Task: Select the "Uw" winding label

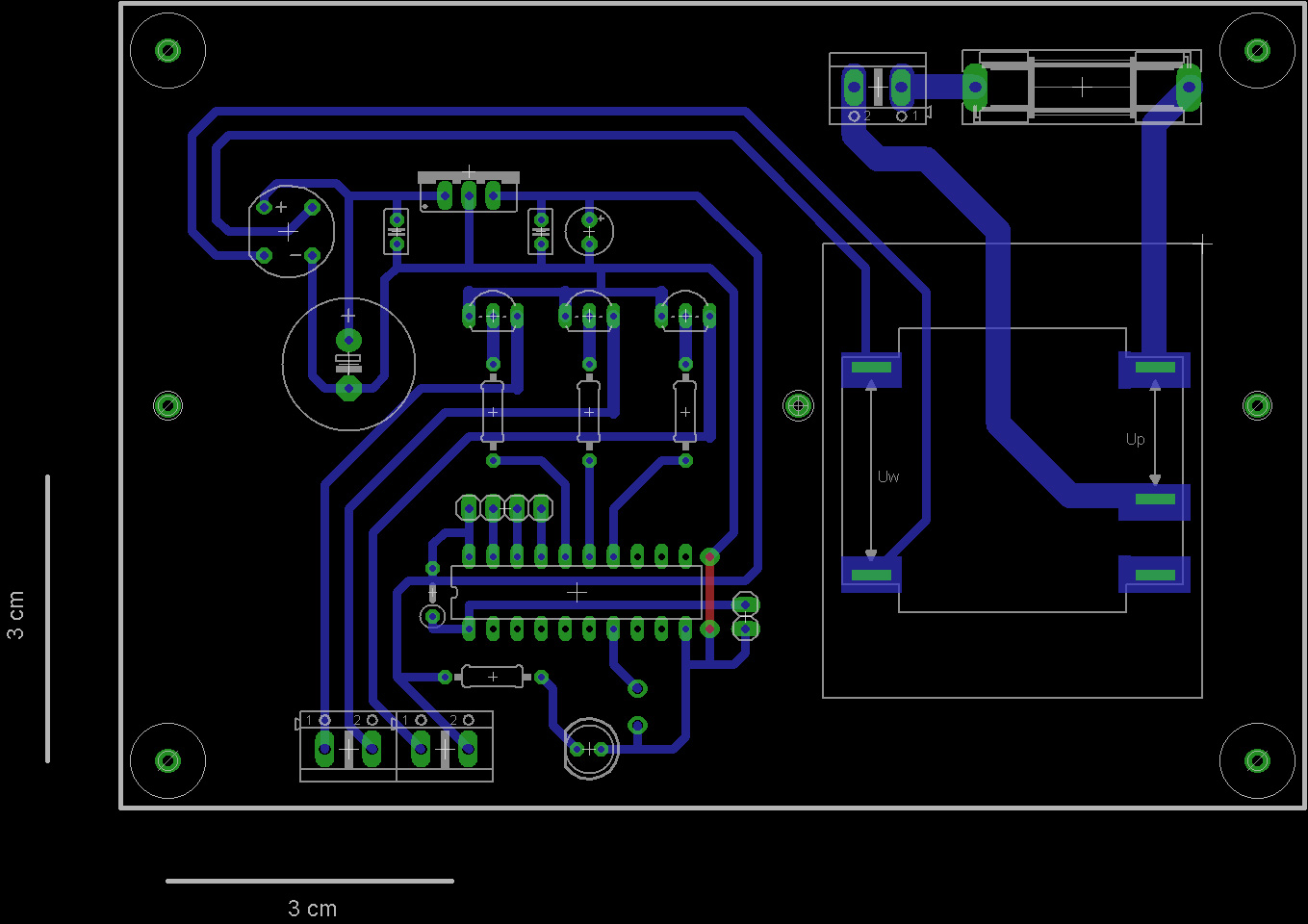Action: (x=888, y=476)
